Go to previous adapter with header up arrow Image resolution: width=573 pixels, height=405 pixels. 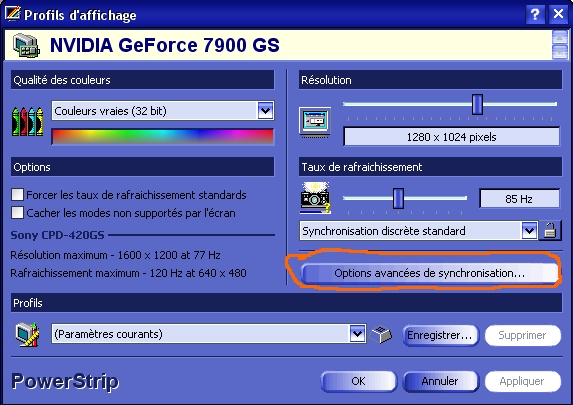pos(559,37)
